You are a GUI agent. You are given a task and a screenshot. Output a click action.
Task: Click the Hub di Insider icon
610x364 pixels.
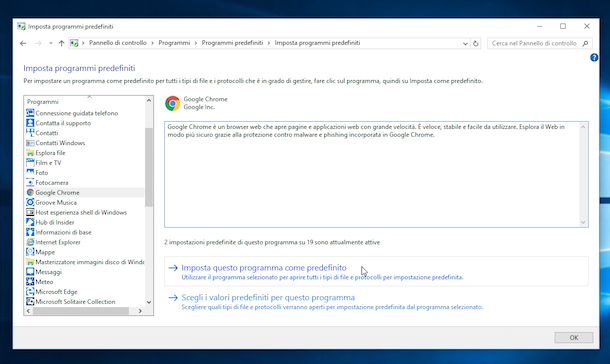coord(30,222)
